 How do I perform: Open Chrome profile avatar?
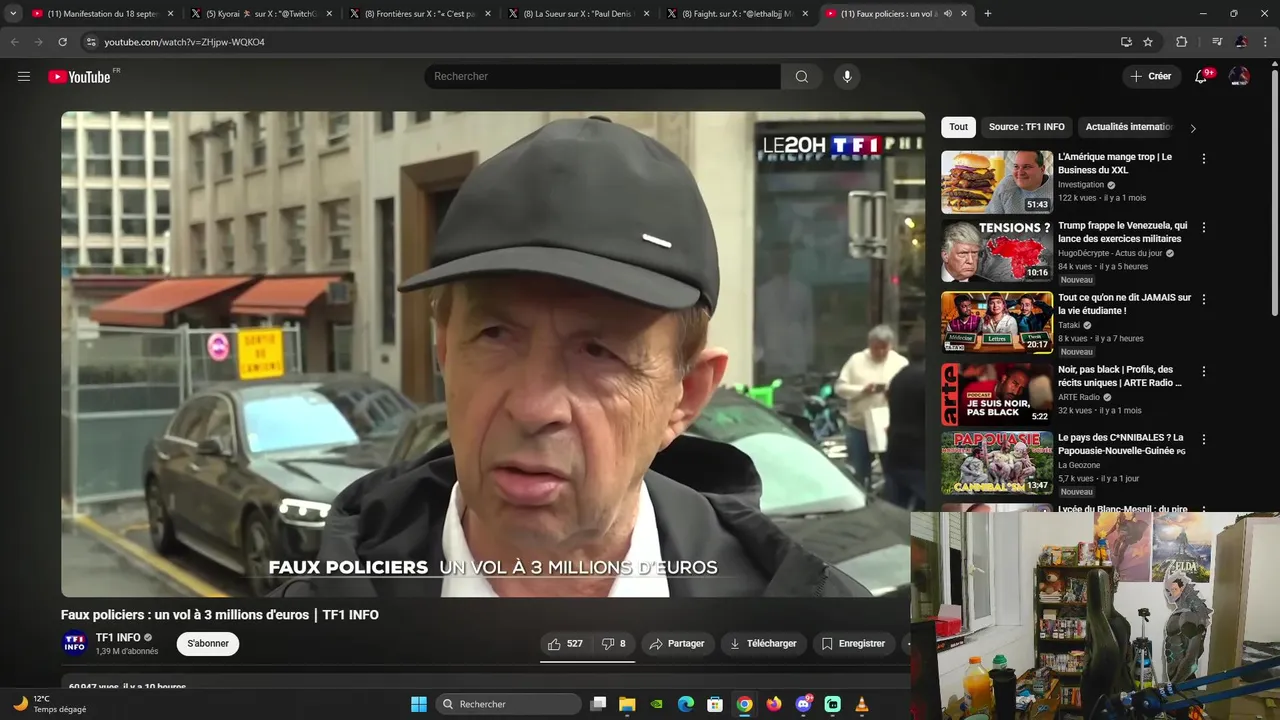pyautogui.click(x=1241, y=42)
